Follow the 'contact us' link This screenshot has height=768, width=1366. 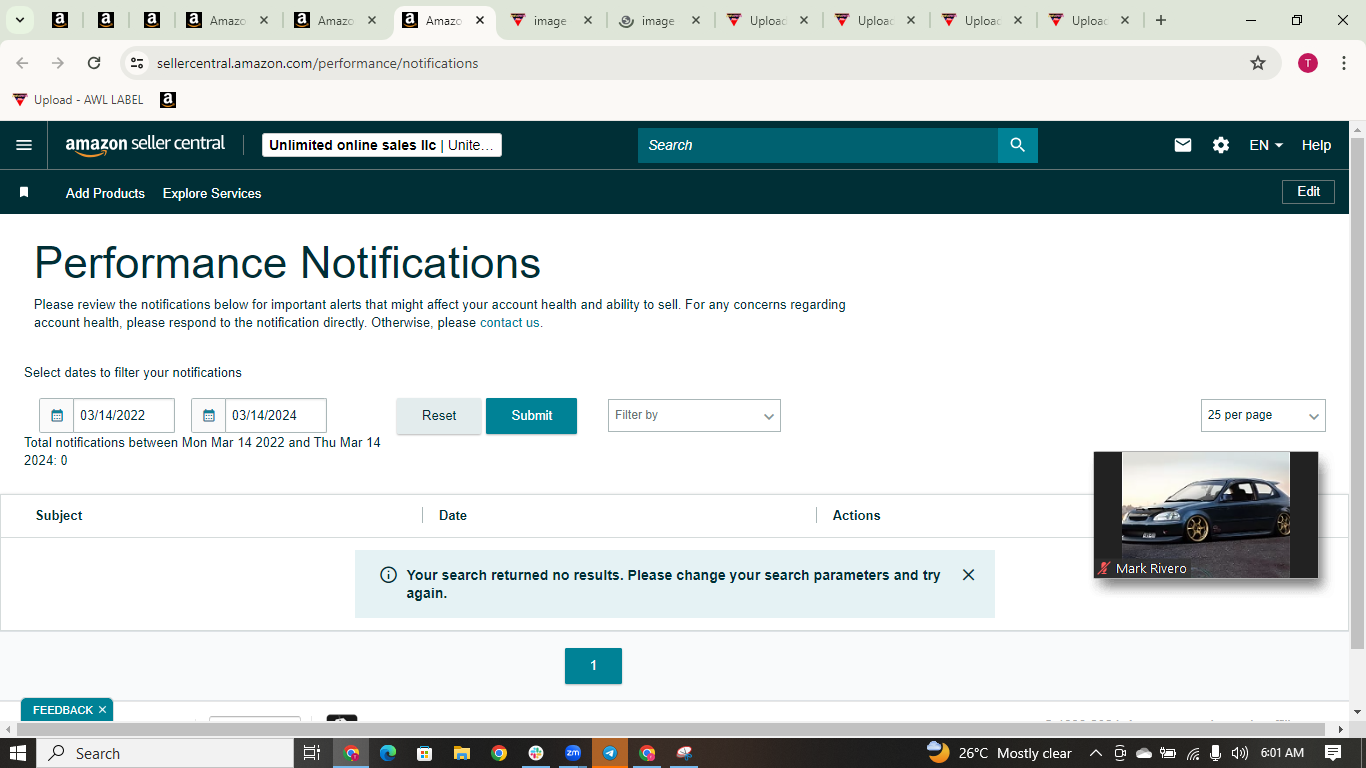coord(510,323)
